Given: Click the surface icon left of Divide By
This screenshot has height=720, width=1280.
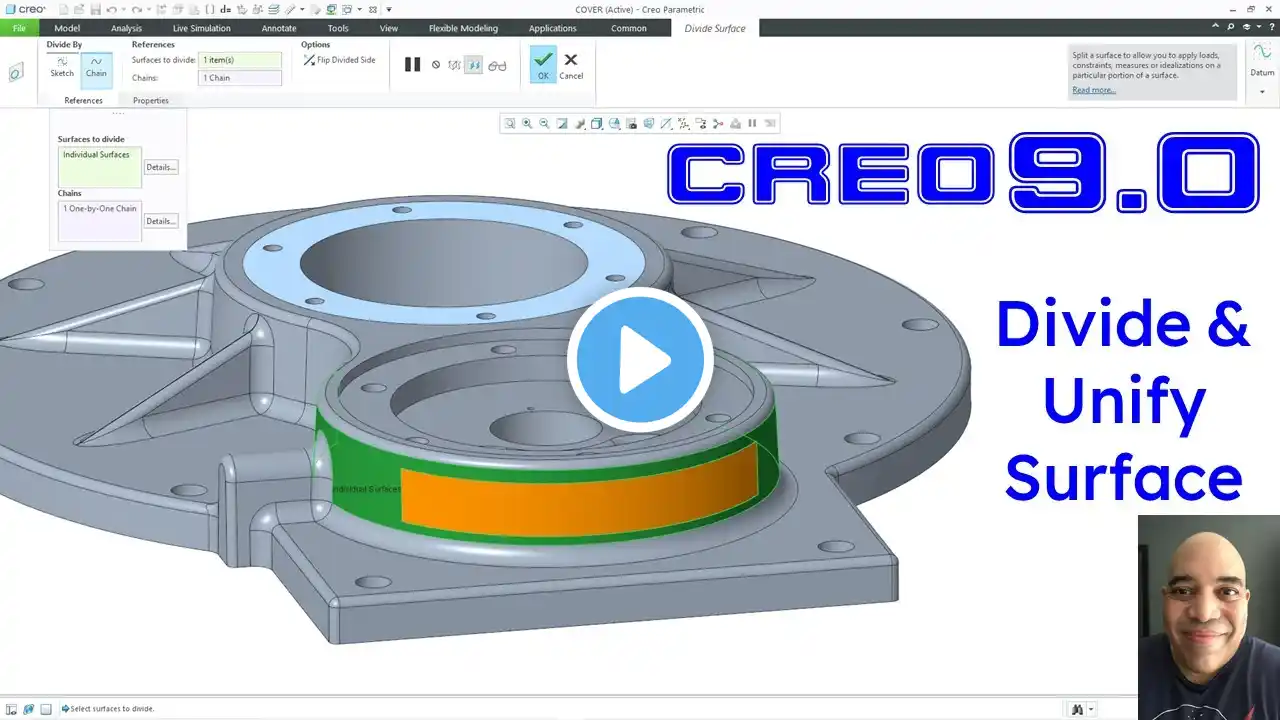Looking at the screenshot, I should (x=16, y=73).
